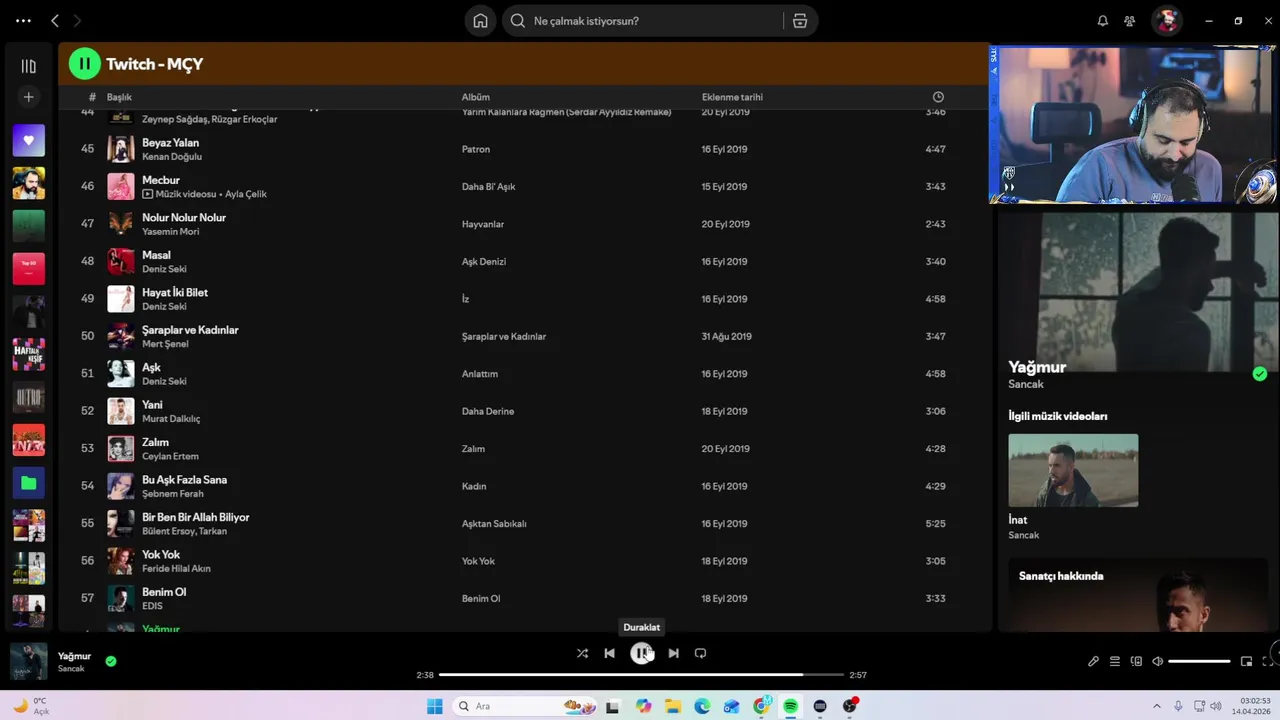The width and height of the screenshot is (1280, 720).
Task: Open the Aşktan Sabıkalı album
Action: [494, 523]
